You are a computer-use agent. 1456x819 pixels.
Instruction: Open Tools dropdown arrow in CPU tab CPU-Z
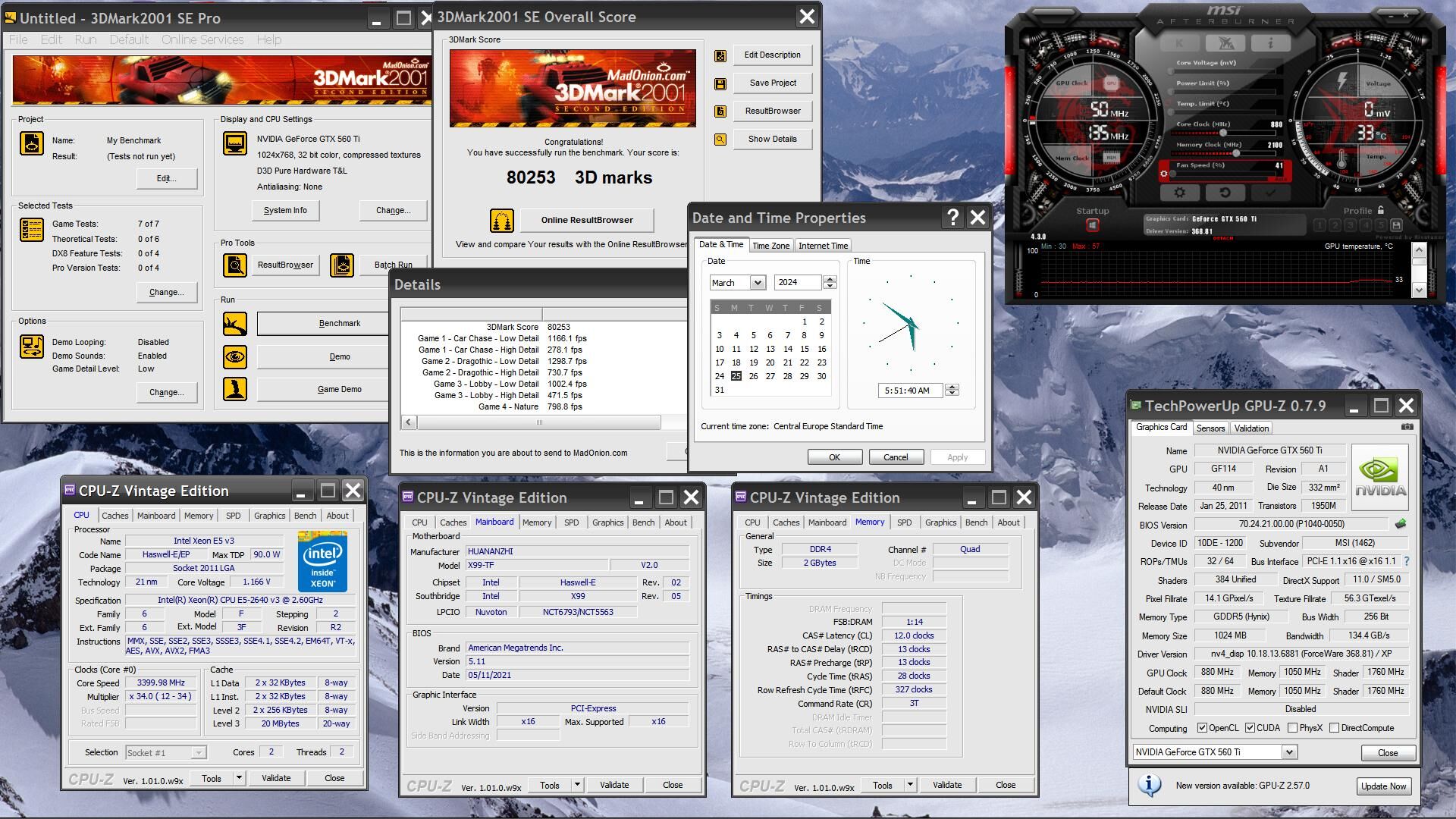coord(238,778)
